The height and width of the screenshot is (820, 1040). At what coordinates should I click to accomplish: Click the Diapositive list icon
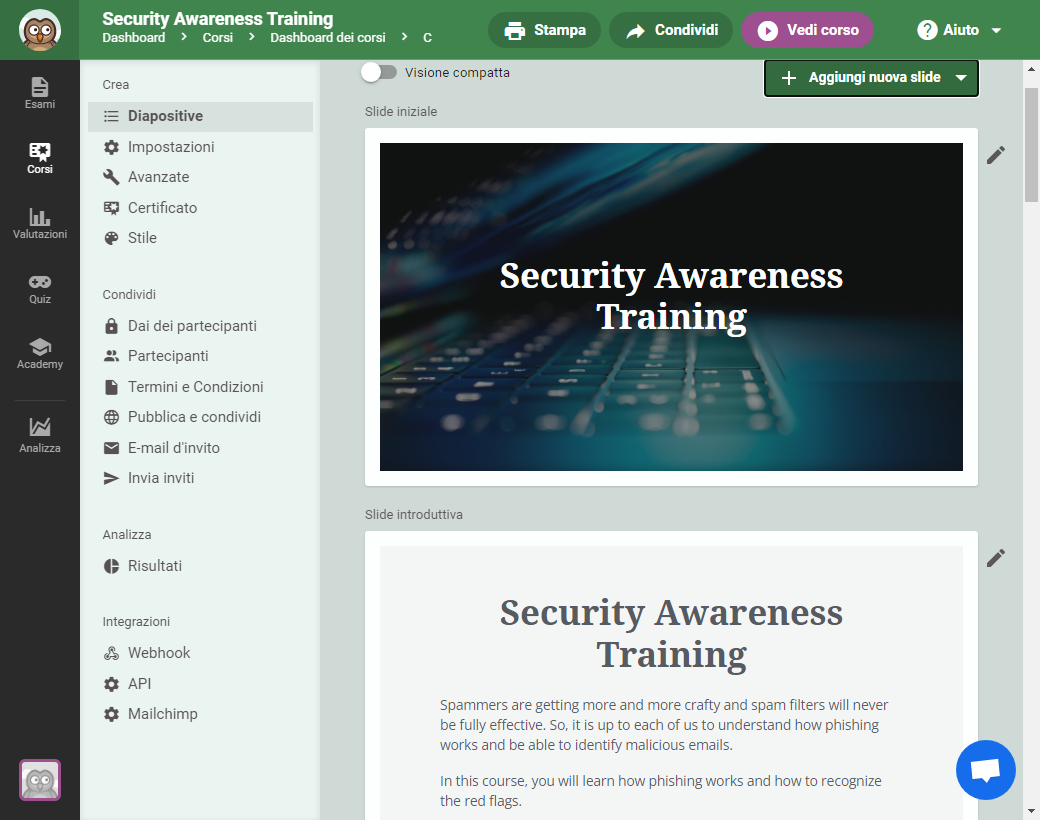(111, 116)
